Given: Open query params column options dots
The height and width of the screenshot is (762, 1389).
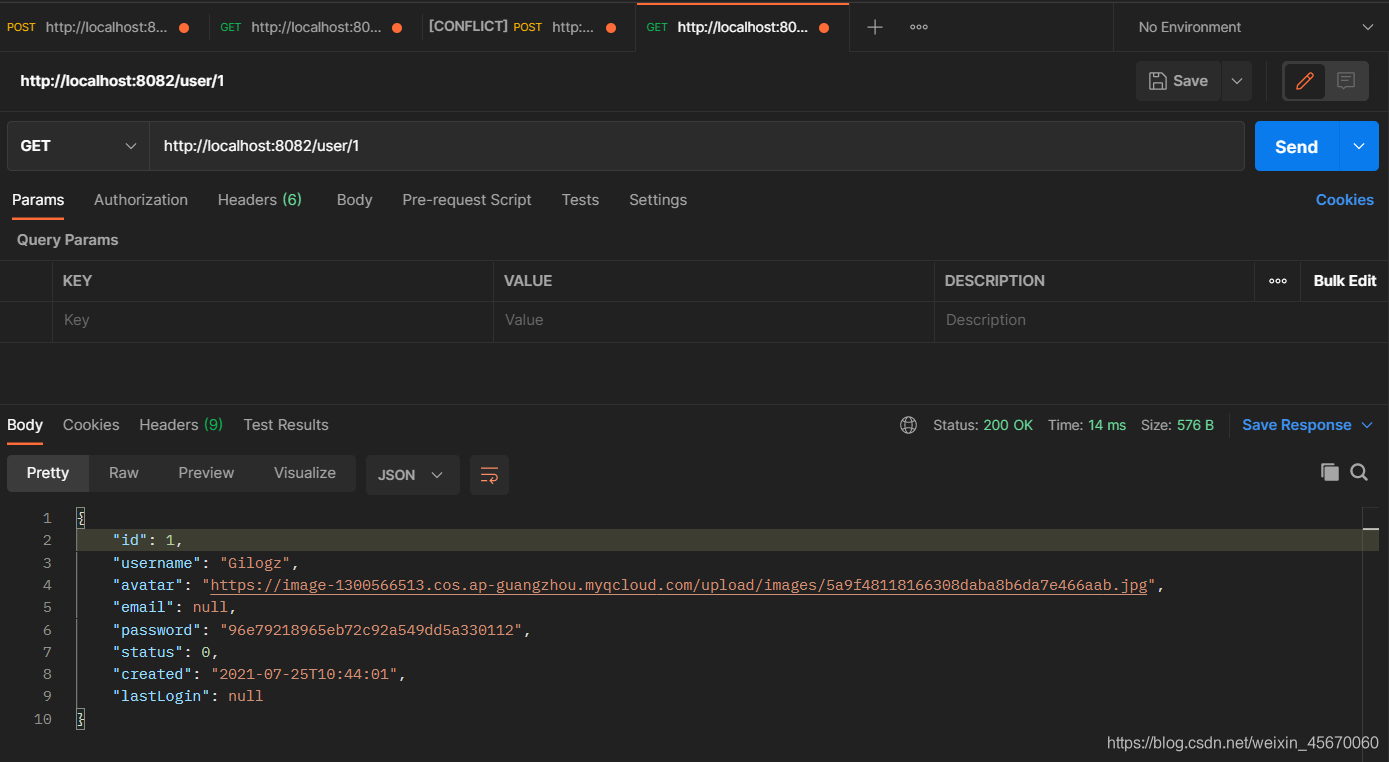Looking at the screenshot, I should pos(1277,281).
